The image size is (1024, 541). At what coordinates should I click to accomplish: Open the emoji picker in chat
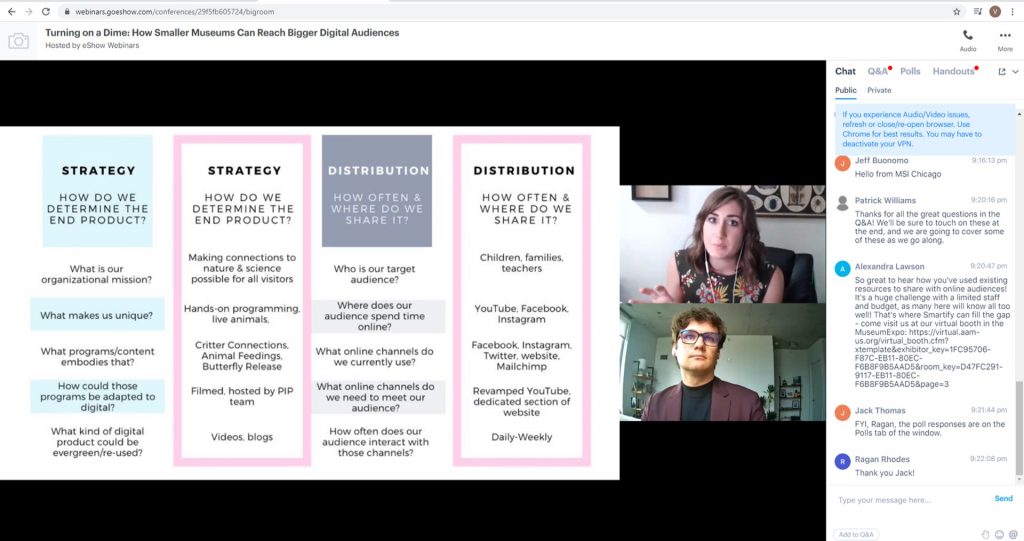tap(999, 534)
